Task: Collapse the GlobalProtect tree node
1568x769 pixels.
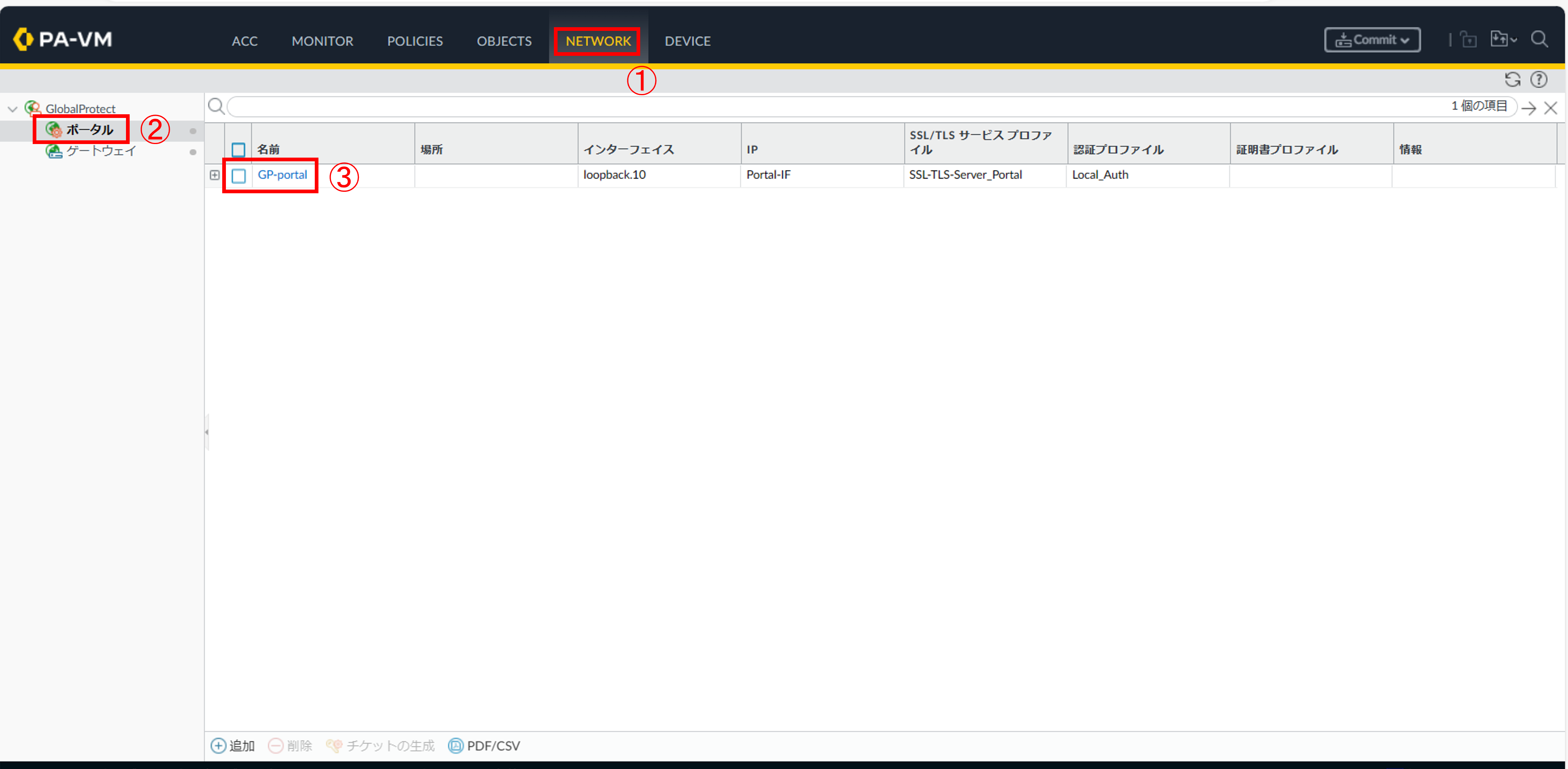Action: point(12,109)
